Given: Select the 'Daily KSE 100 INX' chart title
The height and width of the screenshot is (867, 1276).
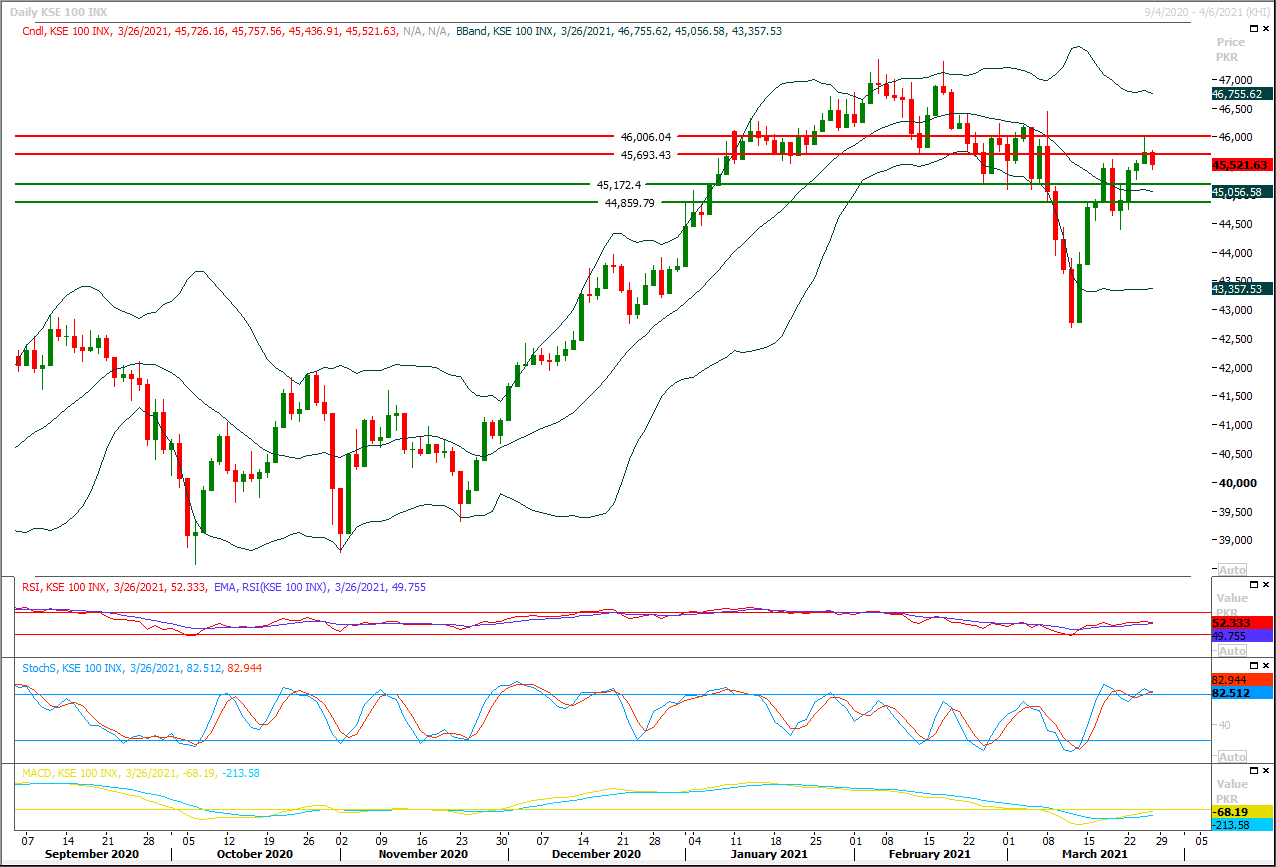Looking at the screenshot, I should [59, 11].
